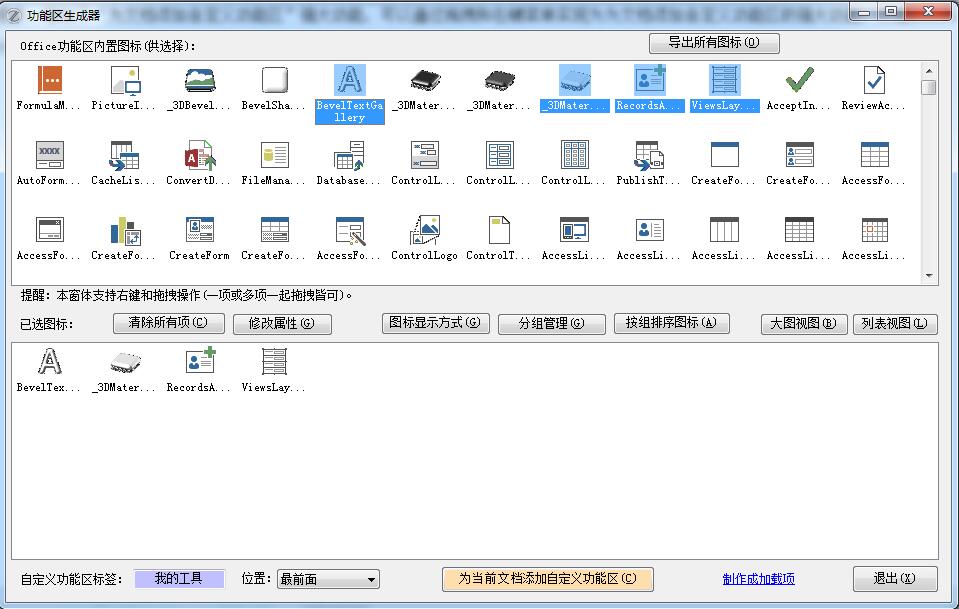Select RecordsA icon in selected icons list
Viewport: 959px width, 609px height.
point(199,364)
